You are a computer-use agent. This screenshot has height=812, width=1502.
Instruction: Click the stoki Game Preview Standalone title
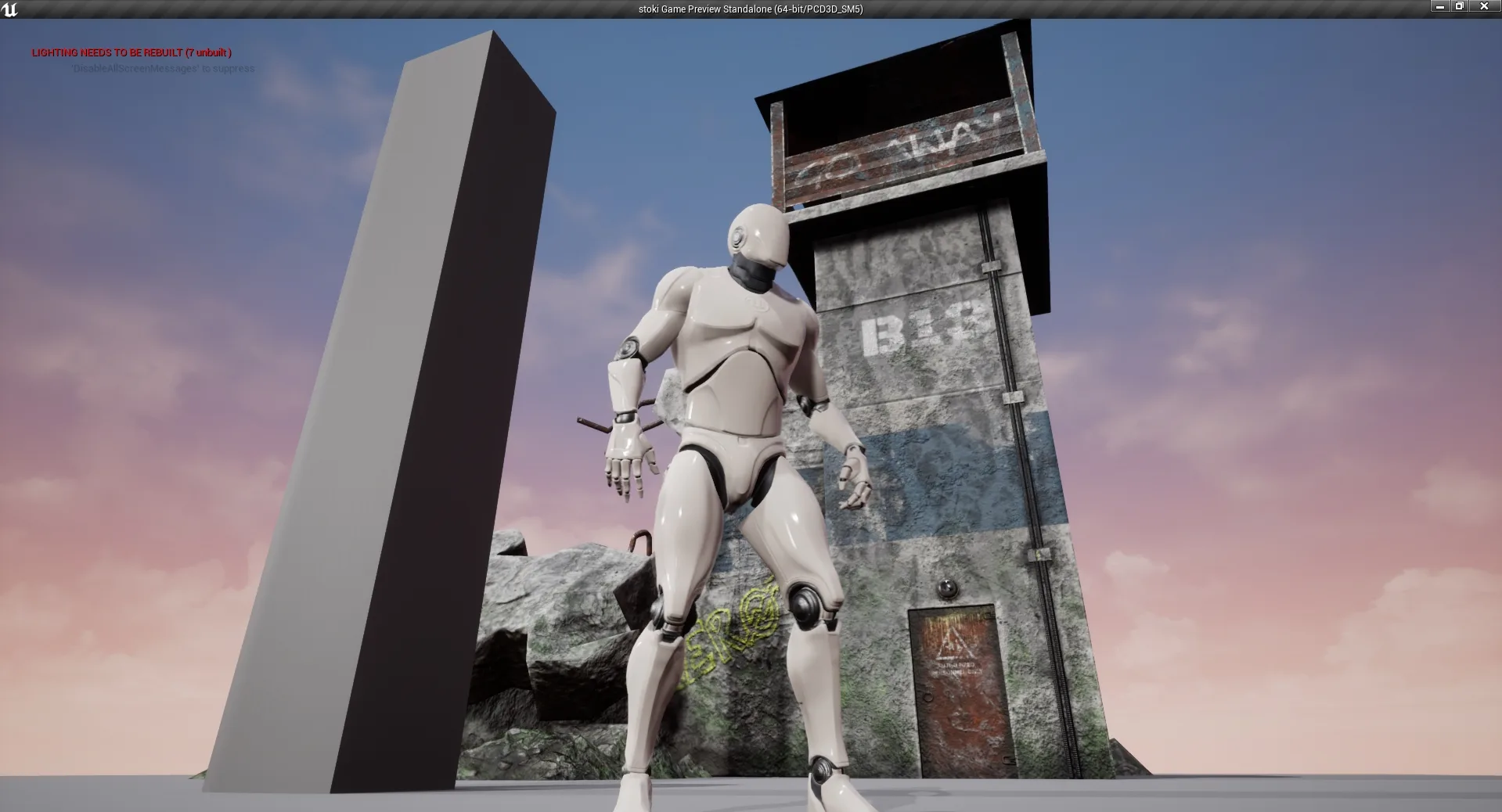(x=751, y=9)
